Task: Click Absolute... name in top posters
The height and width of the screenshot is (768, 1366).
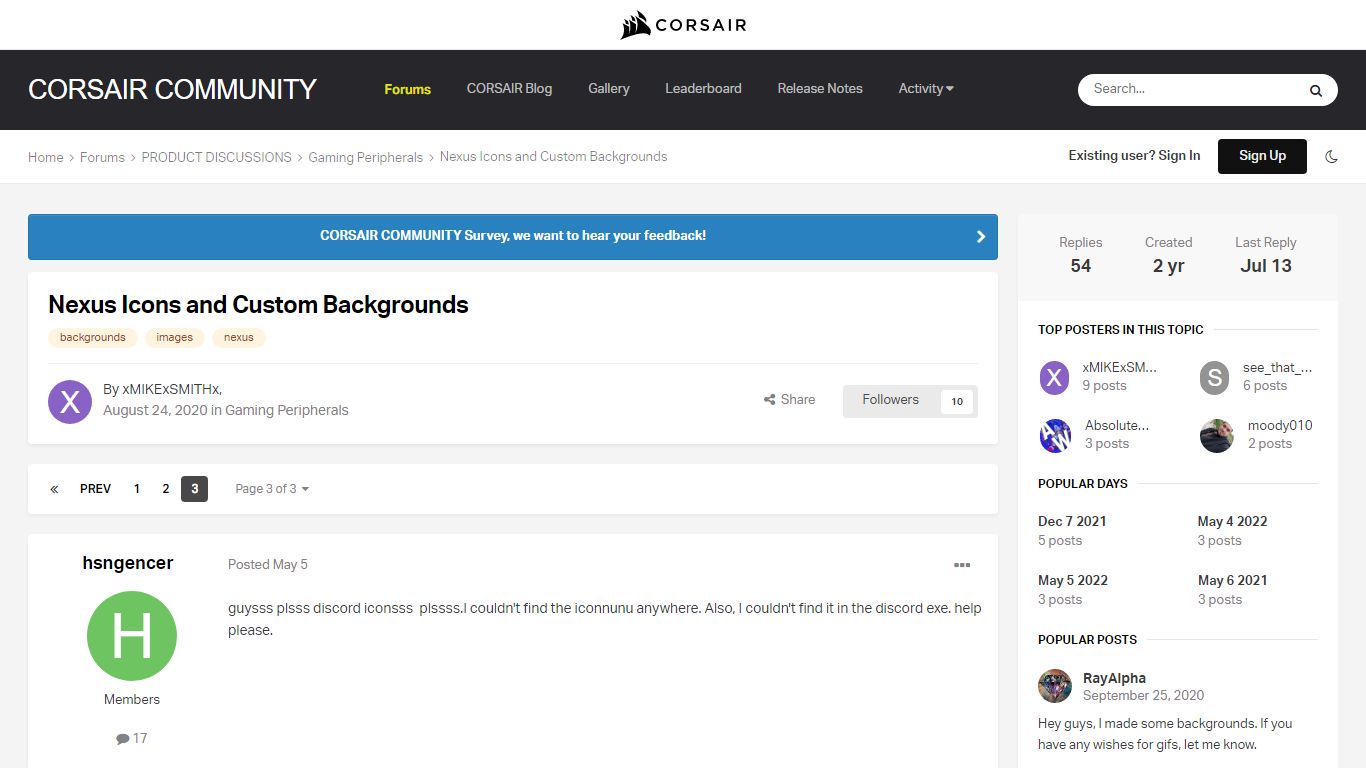Action: pos(1117,425)
